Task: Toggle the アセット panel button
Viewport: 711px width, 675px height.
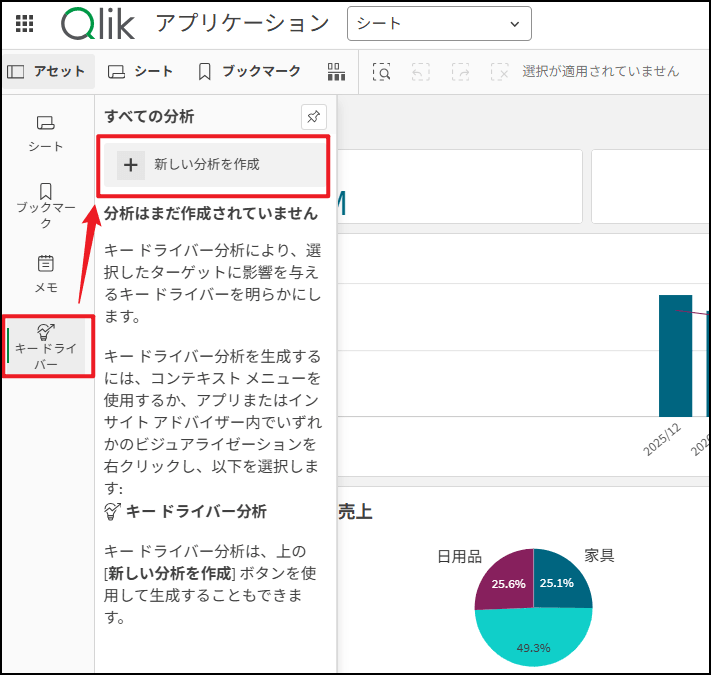Action: 47,71
